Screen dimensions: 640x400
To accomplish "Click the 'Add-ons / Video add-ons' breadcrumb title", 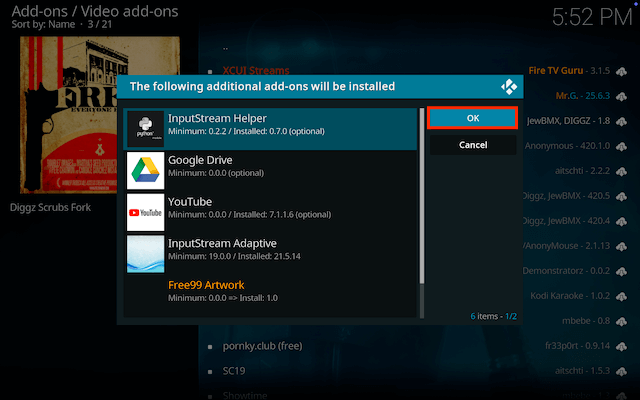I will click(95, 11).
